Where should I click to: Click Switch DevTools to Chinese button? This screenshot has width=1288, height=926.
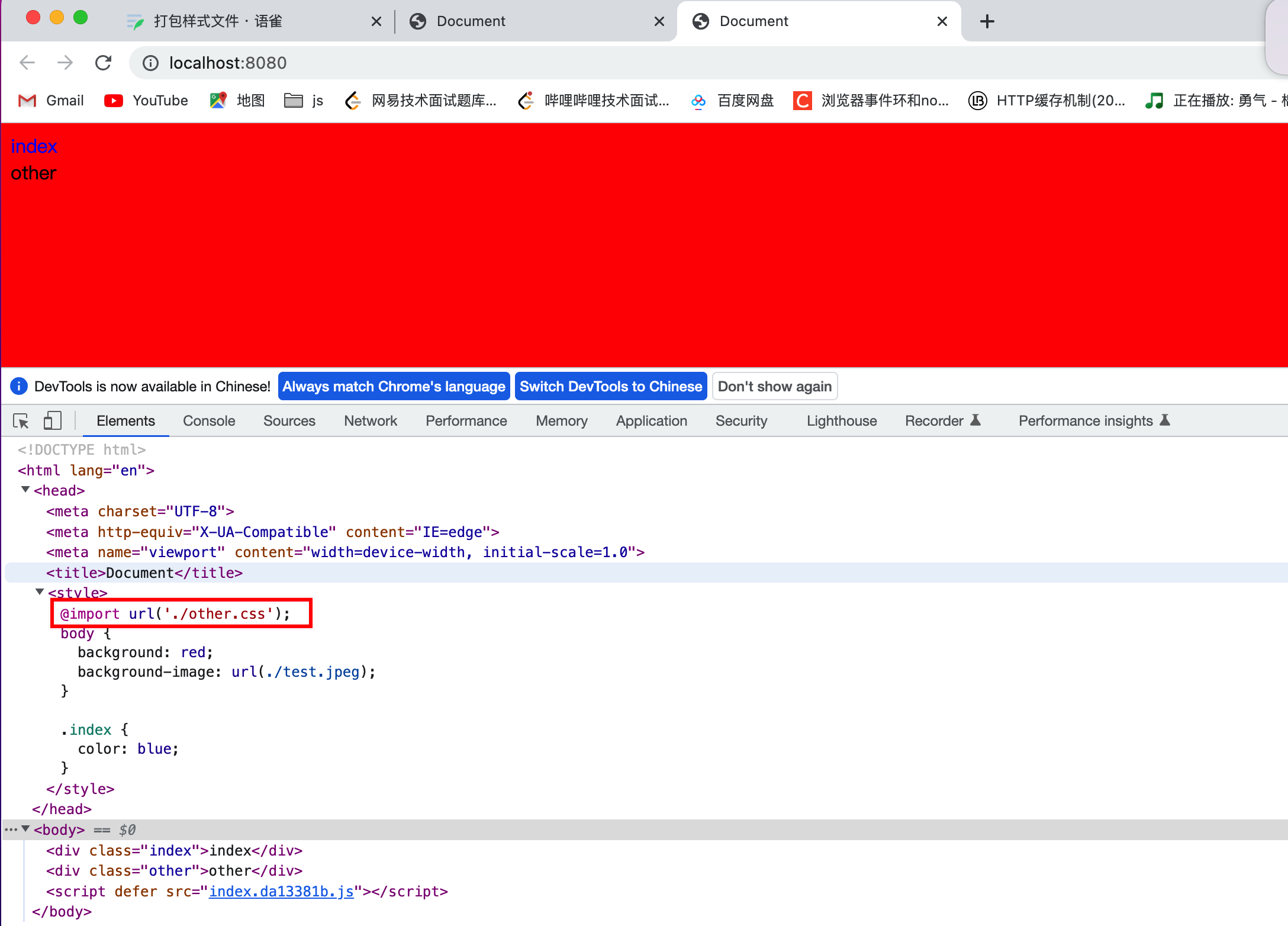[x=610, y=387]
